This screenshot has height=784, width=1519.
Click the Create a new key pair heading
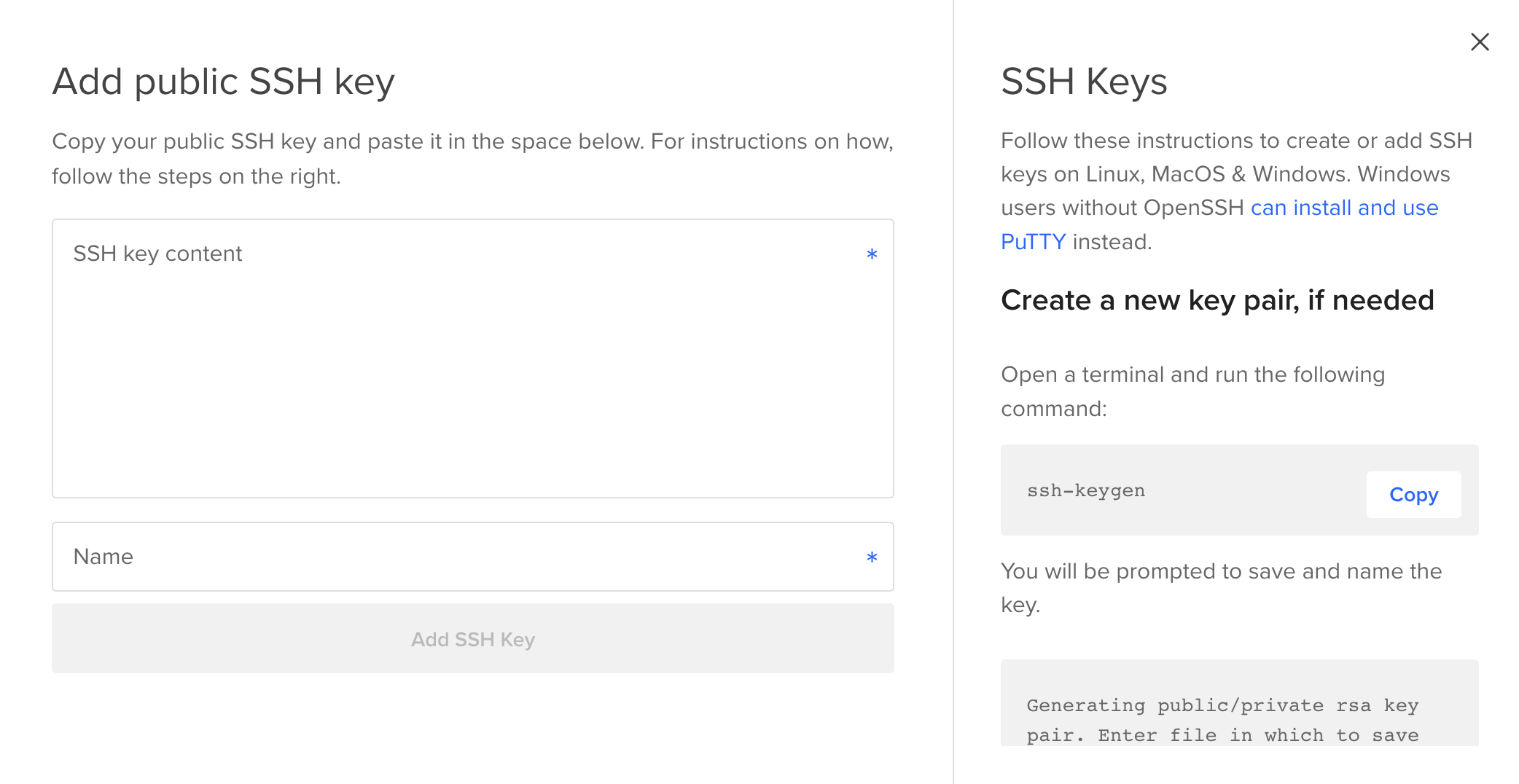tap(1217, 299)
